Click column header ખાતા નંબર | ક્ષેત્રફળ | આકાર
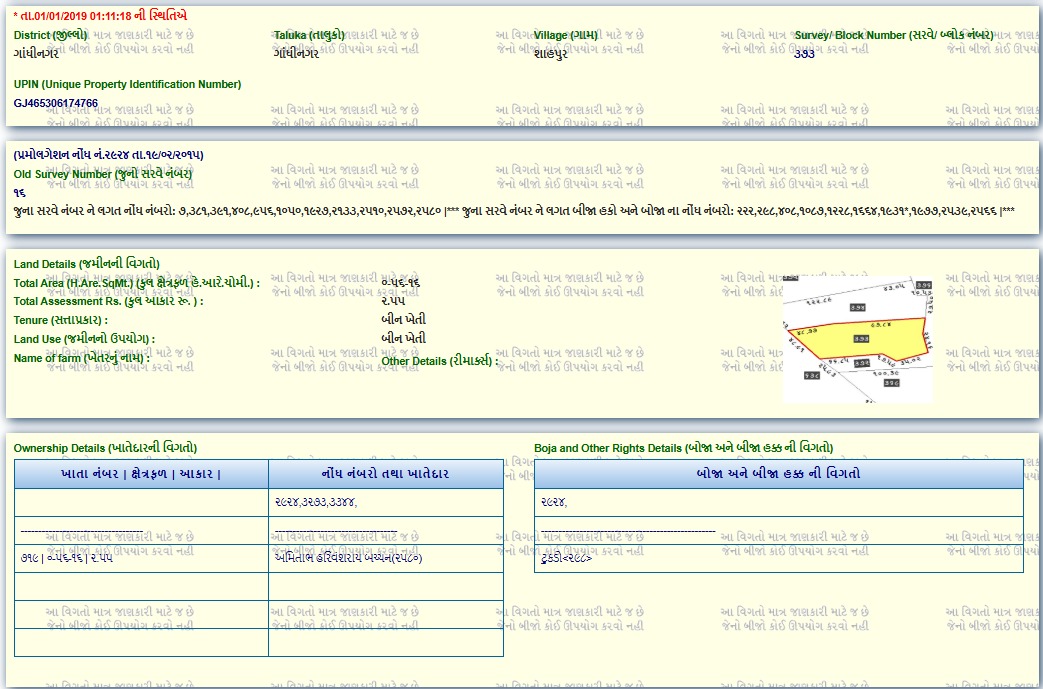Viewport: 1043px width, 689px height. pos(141,474)
